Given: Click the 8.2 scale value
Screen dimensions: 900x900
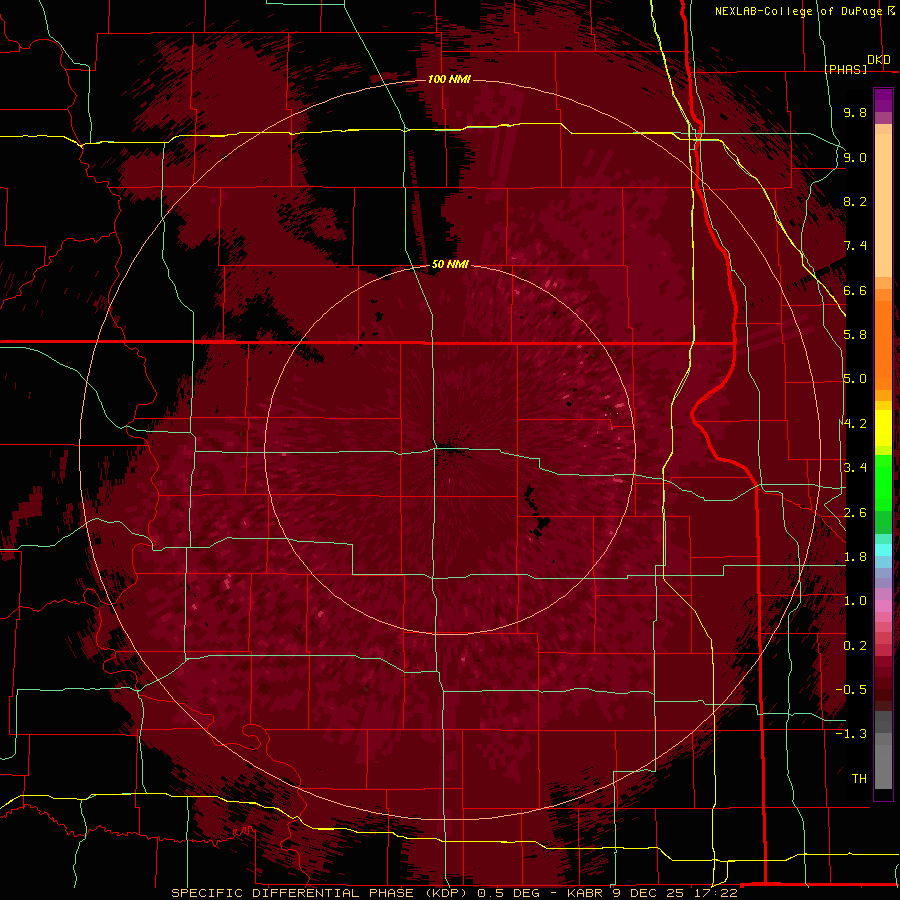Looking at the screenshot, I should 855,201.
